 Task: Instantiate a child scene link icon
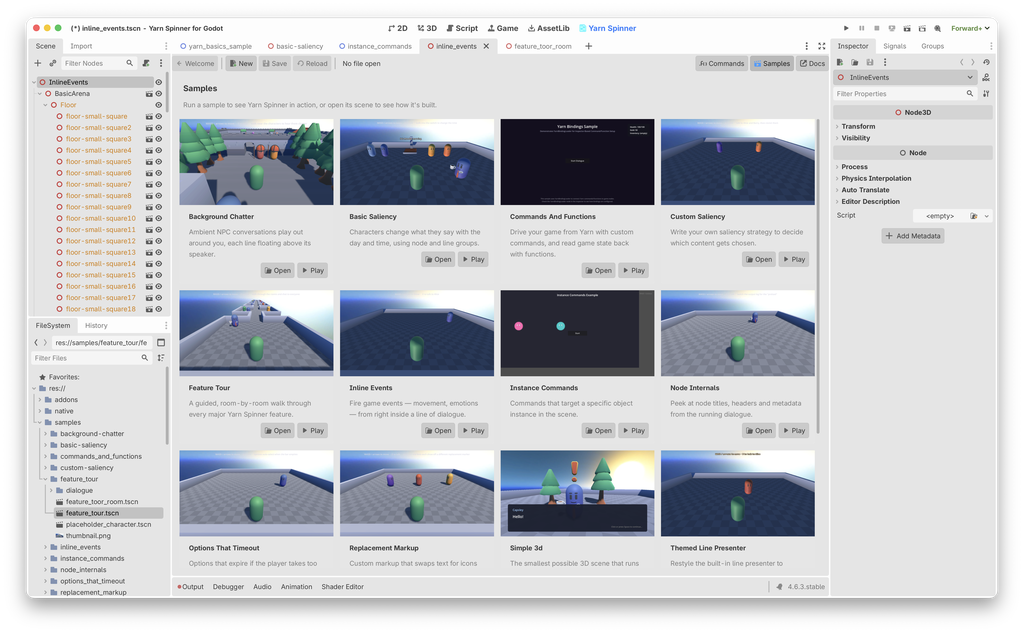(53, 63)
